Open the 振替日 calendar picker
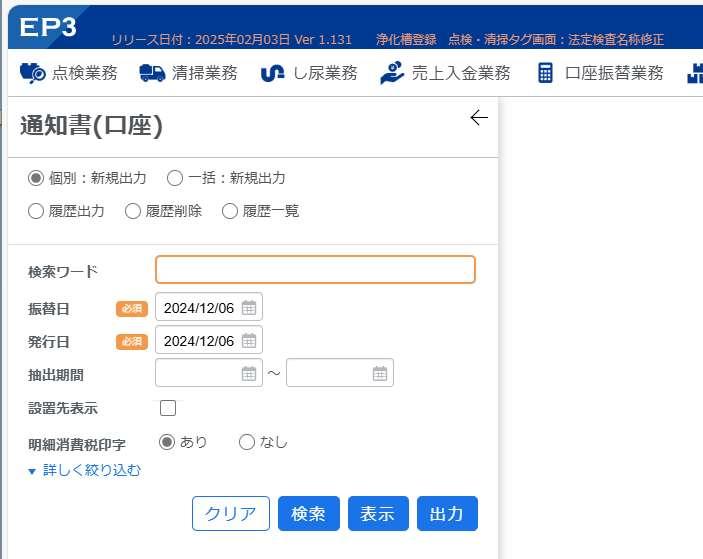This screenshot has height=559, width=703. (249, 308)
